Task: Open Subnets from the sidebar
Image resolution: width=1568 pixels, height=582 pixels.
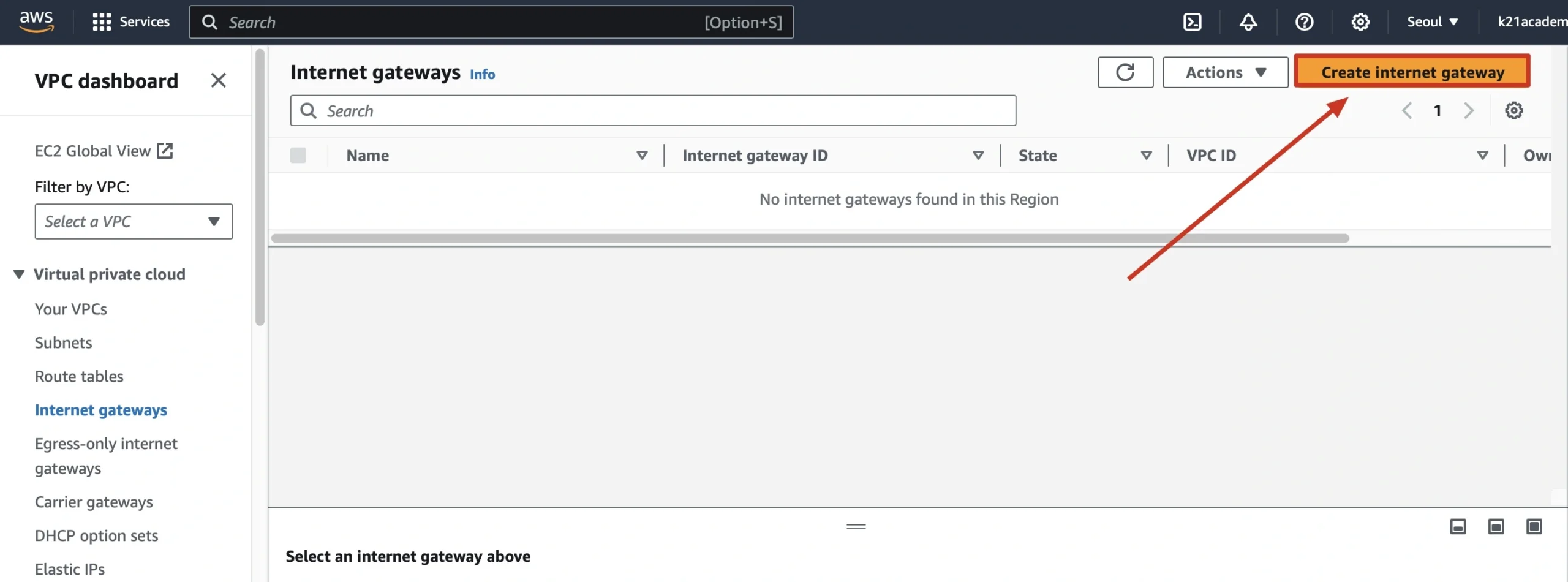Action: point(63,342)
